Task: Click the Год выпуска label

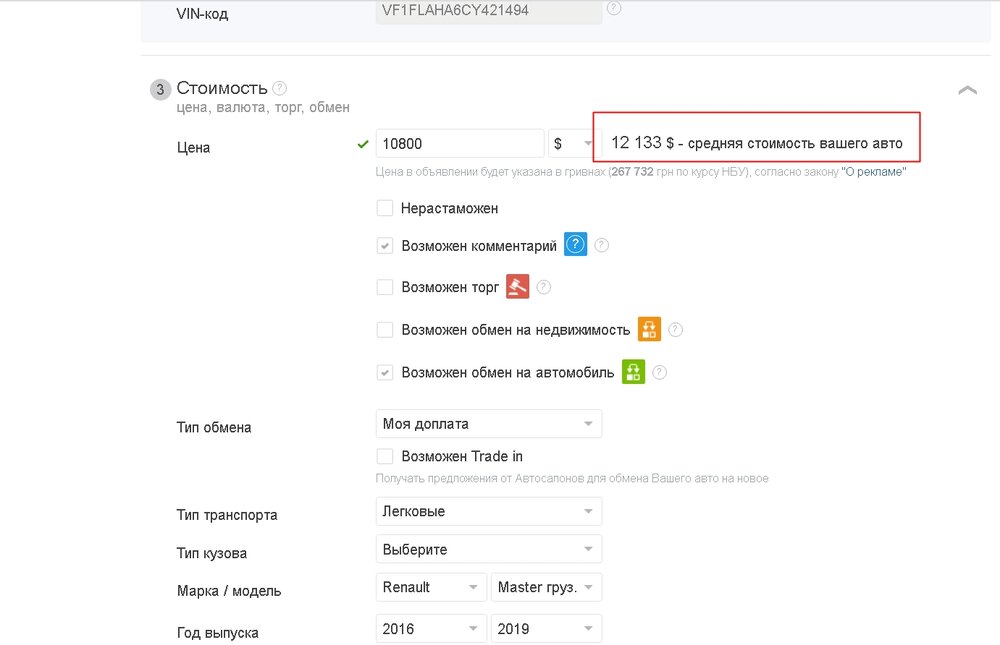Action: [217, 633]
